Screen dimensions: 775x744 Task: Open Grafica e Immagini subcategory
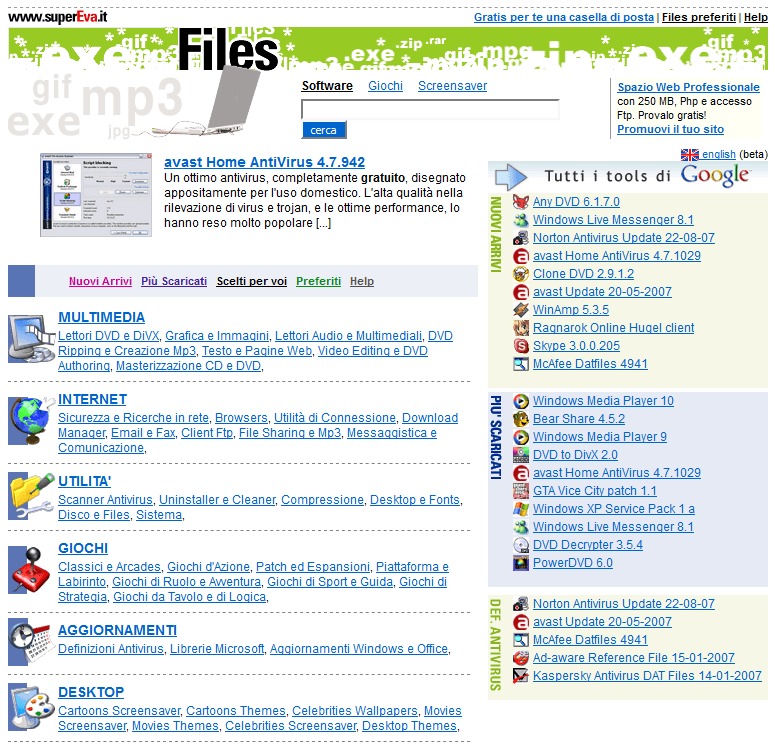pos(217,336)
